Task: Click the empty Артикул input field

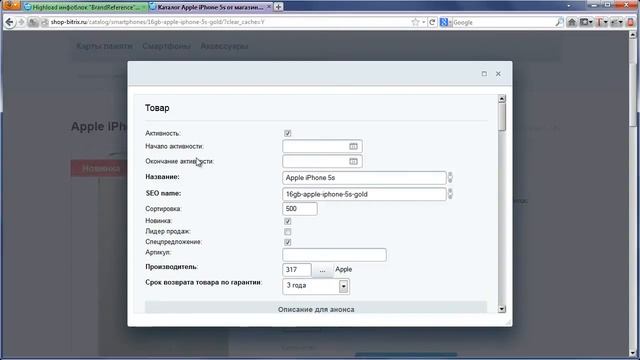Action: (x=334, y=255)
